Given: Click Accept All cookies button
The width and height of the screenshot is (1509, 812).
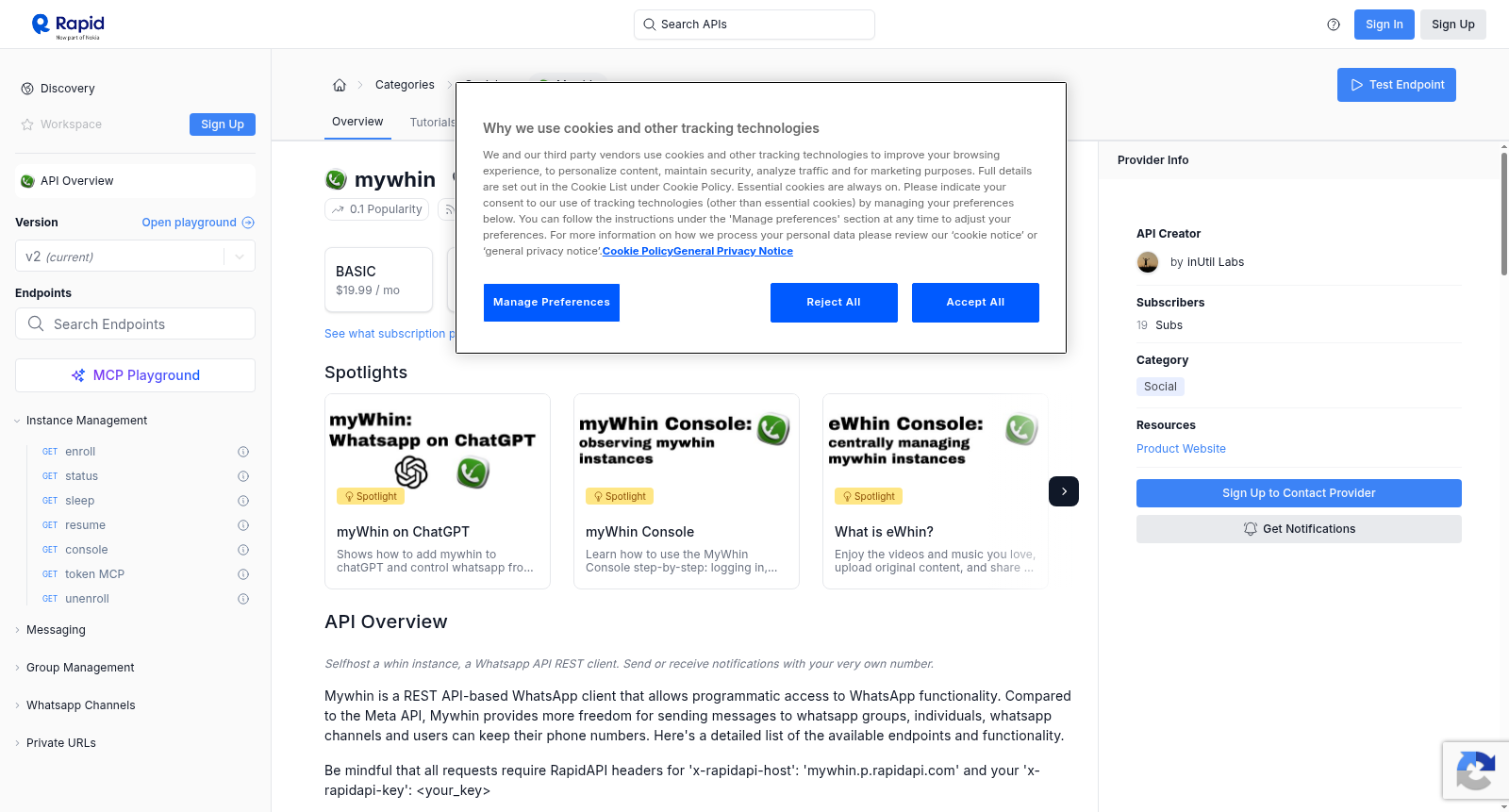Looking at the screenshot, I should (975, 303).
